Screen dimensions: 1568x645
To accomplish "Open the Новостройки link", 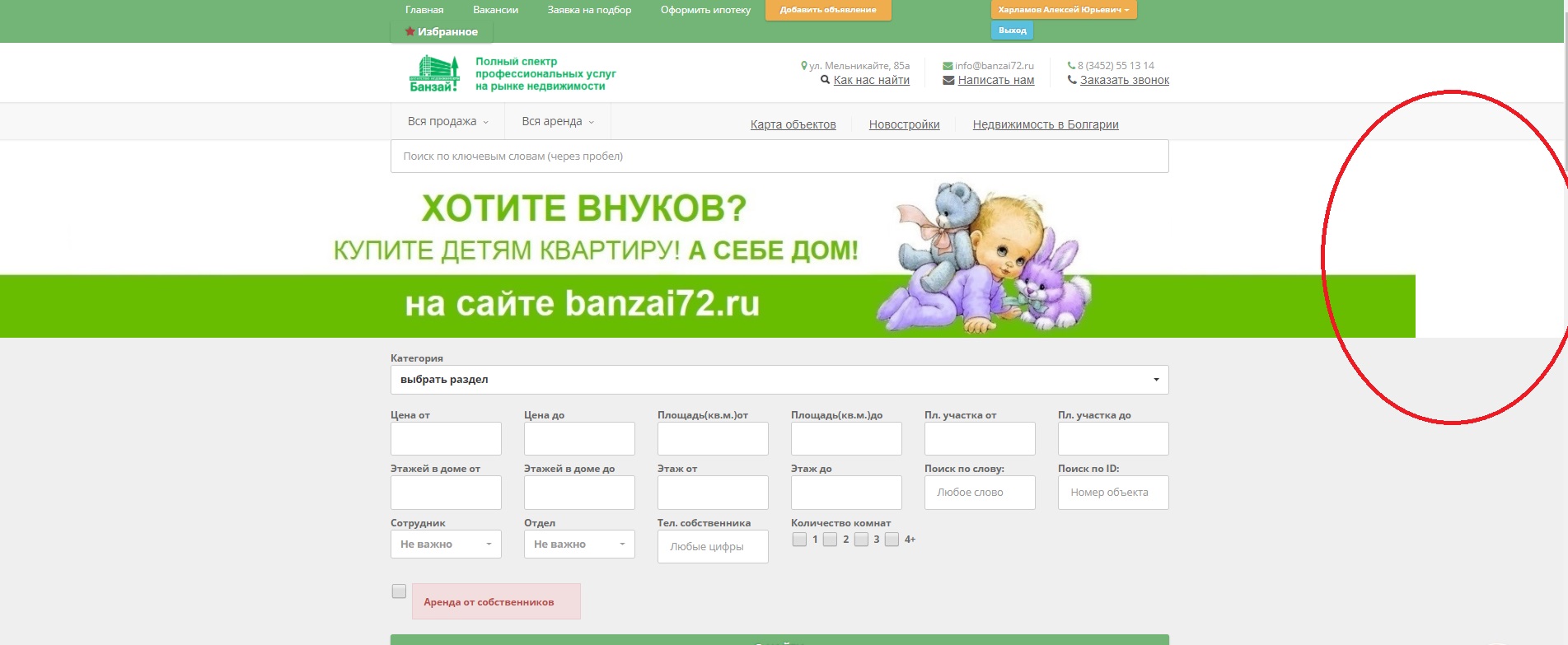I will [x=904, y=125].
